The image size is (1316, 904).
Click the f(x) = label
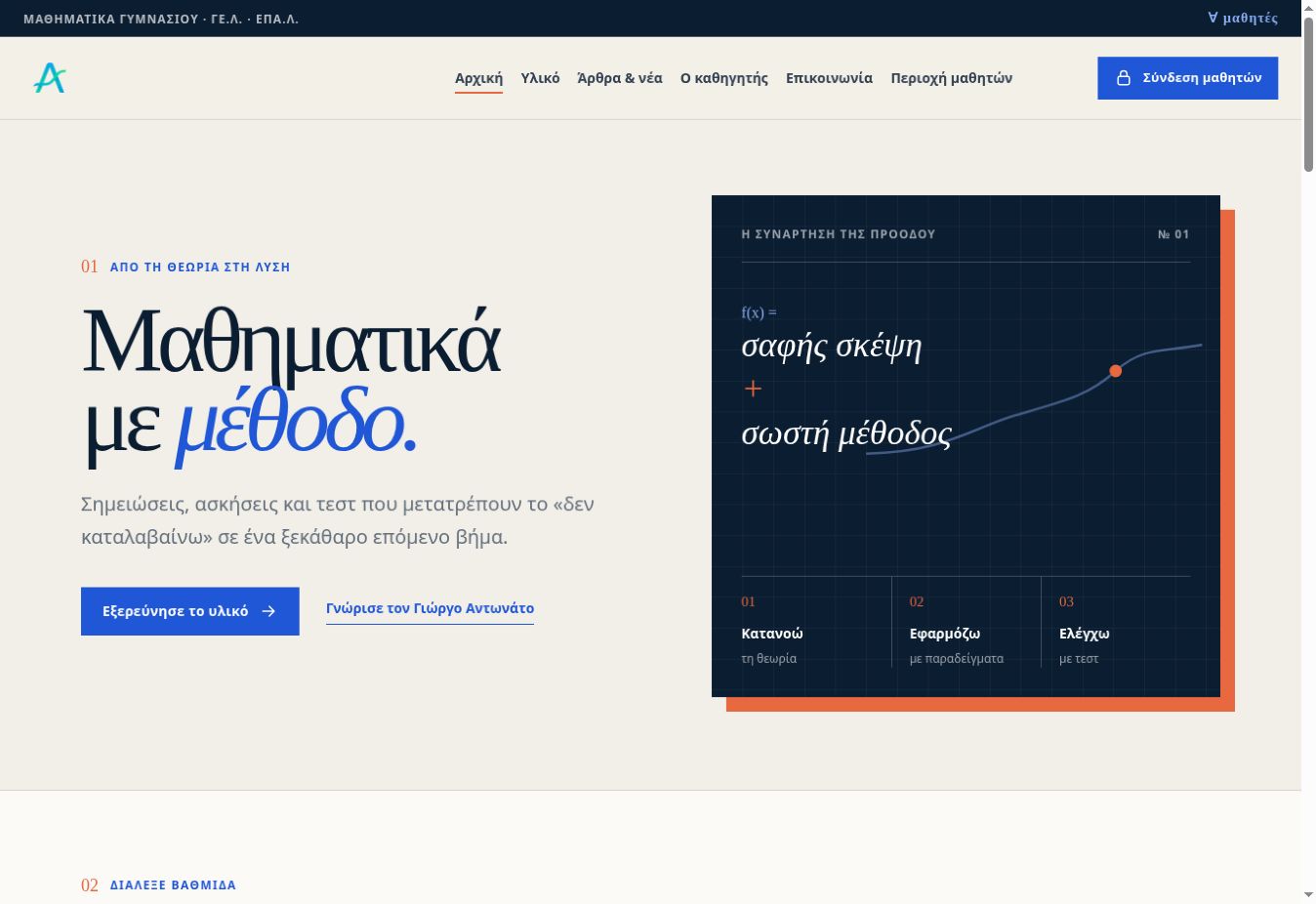[759, 312]
